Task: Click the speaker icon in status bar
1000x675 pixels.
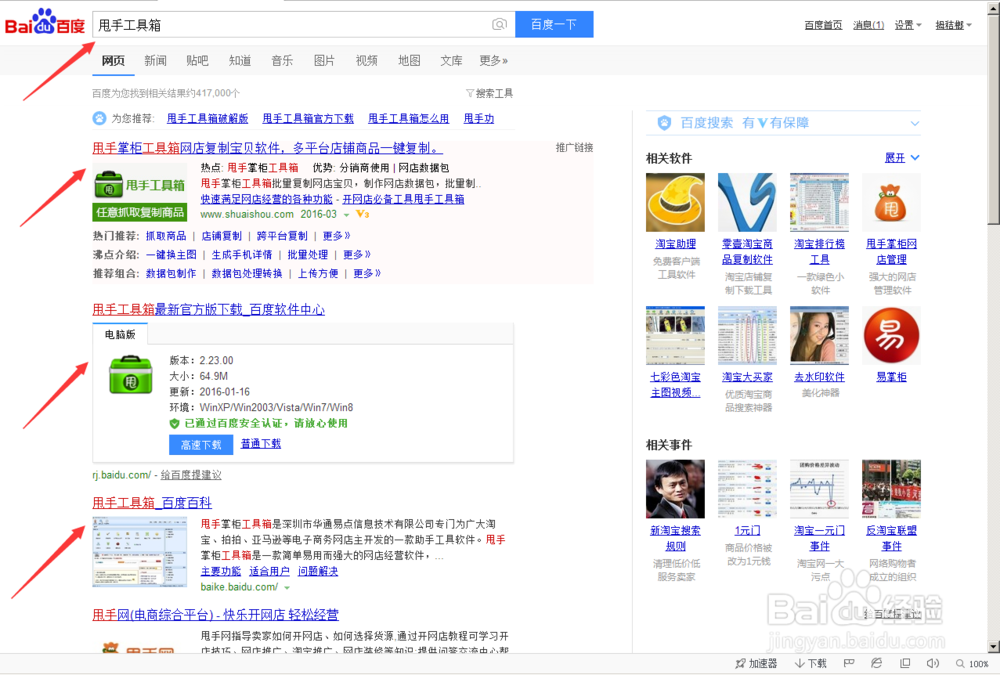Action: pyautogui.click(x=932, y=663)
